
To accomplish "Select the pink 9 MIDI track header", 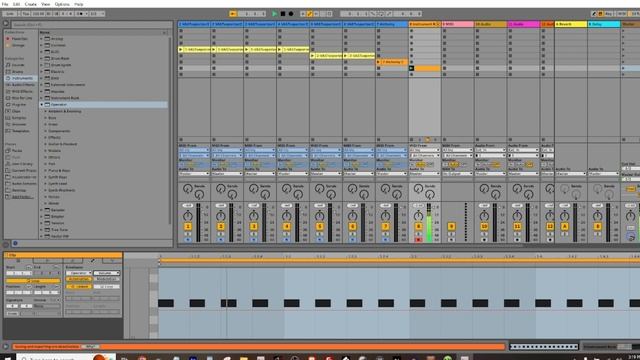I will point(458,24).
